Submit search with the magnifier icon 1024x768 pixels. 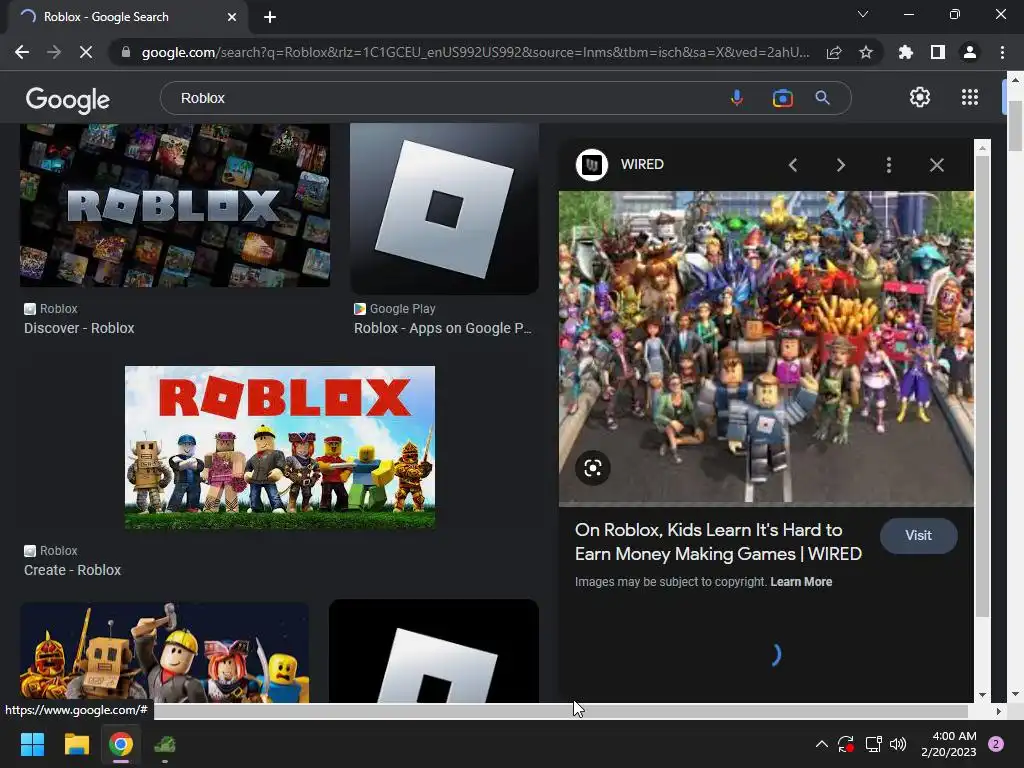822,98
